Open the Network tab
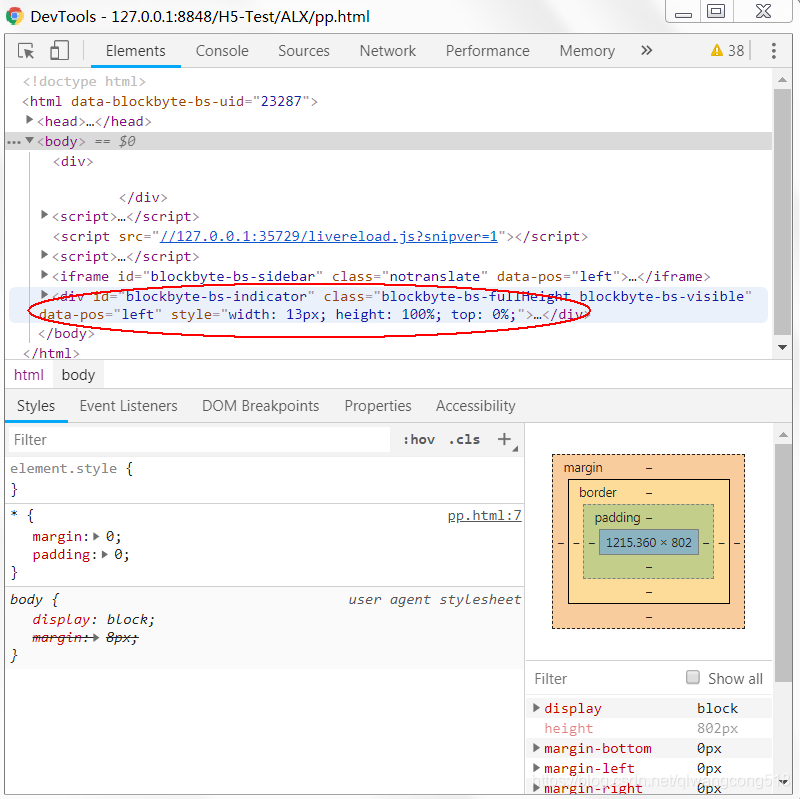 [388, 51]
